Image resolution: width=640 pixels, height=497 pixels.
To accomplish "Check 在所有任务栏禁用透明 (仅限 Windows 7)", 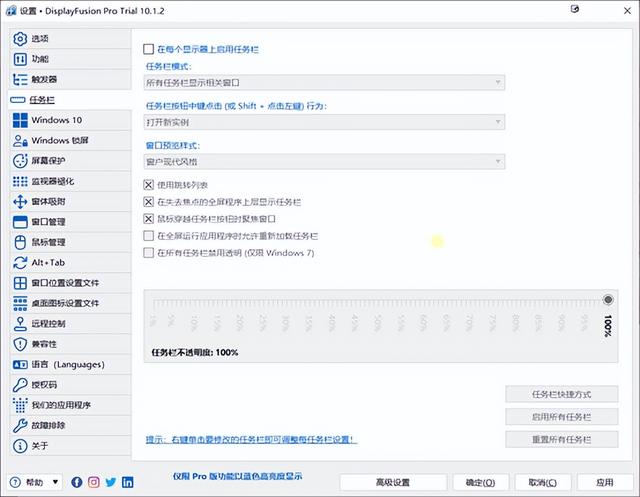I will 149,253.
